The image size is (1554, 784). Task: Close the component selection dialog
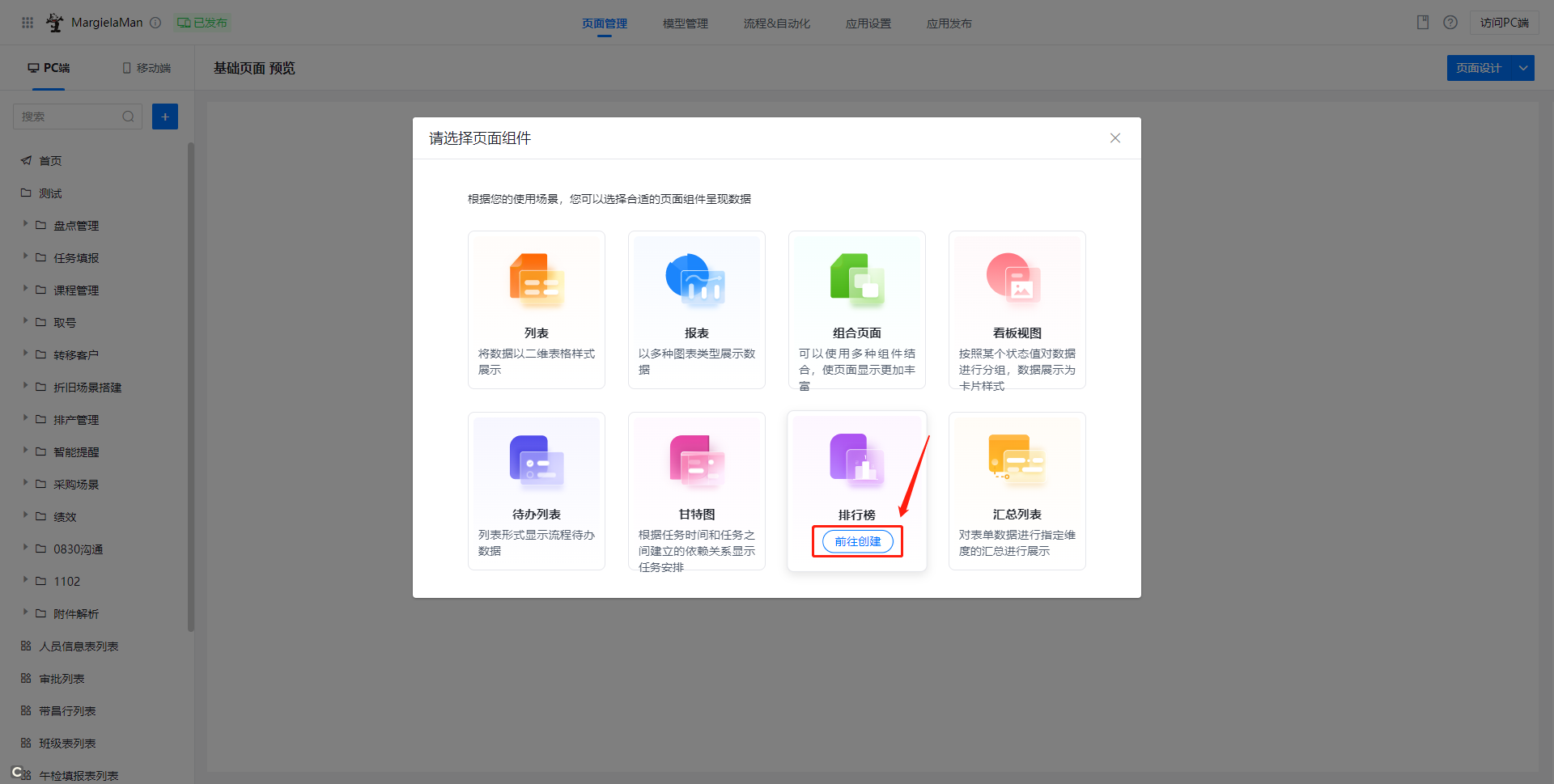[x=1115, y=138]
